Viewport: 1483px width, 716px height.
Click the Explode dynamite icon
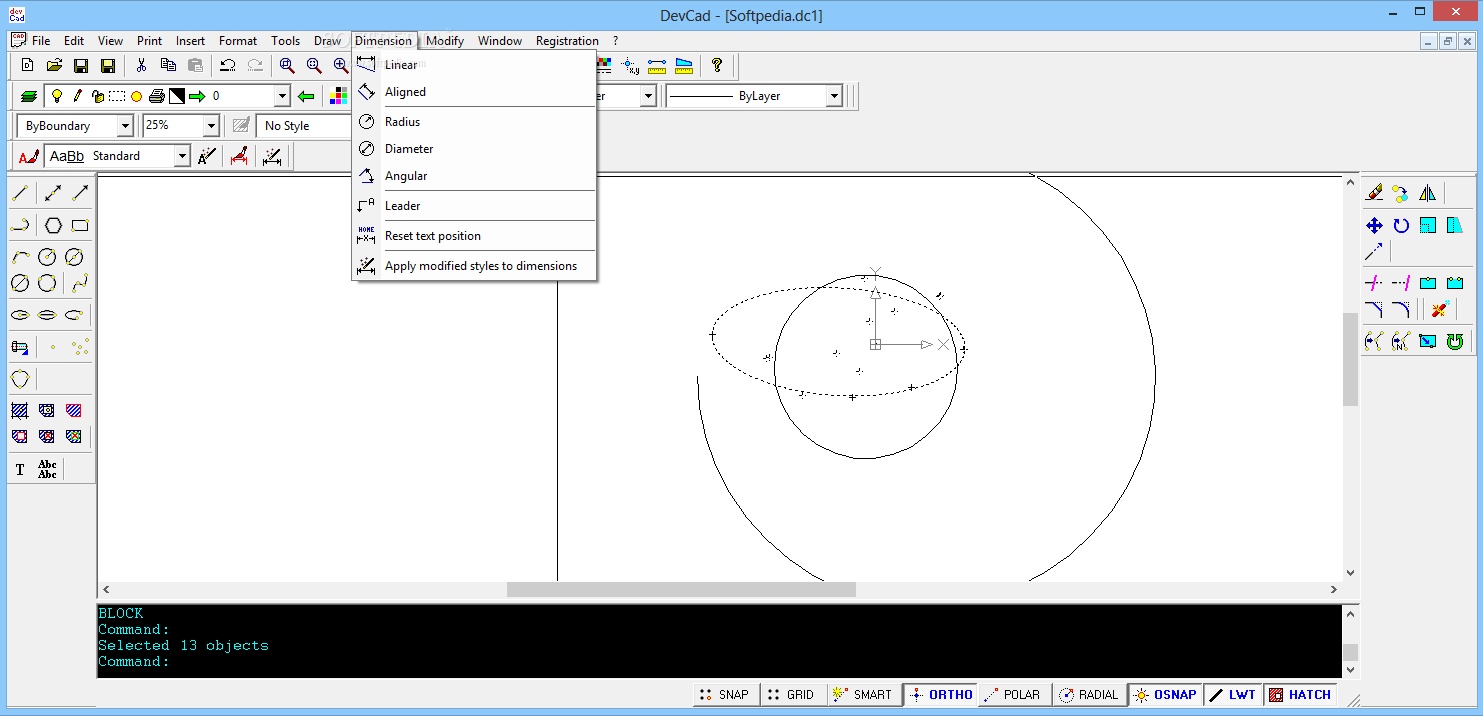pos(1440,310)
